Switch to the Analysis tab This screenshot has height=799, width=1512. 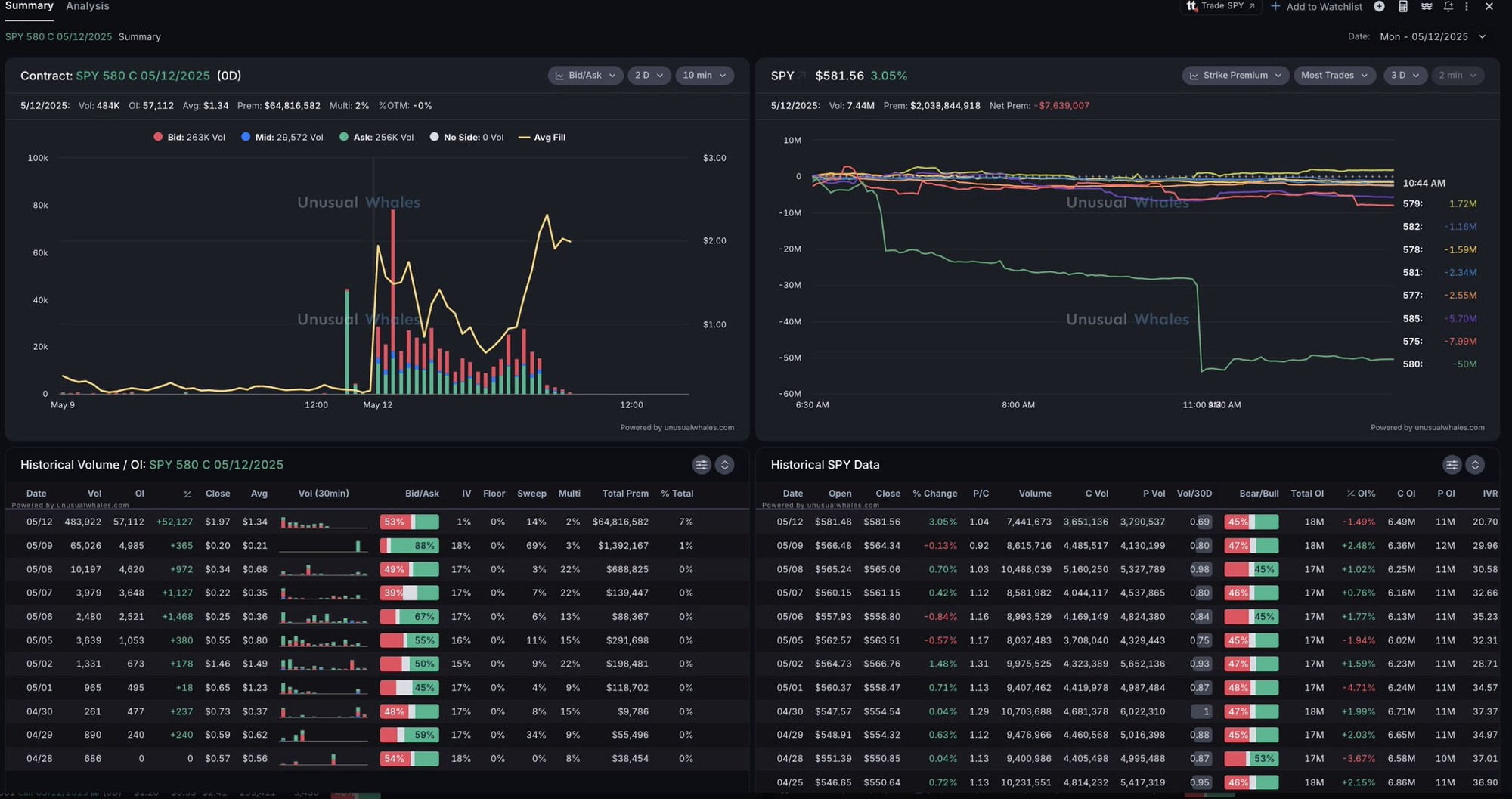tap(88, 6)
